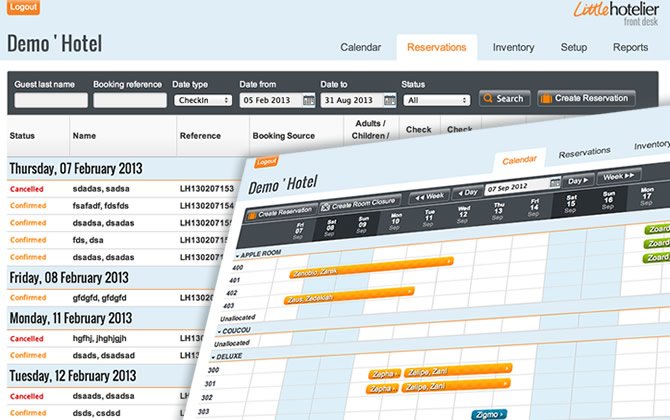
Task: Go back one week with Week button
Action: (x=429, y=197)
